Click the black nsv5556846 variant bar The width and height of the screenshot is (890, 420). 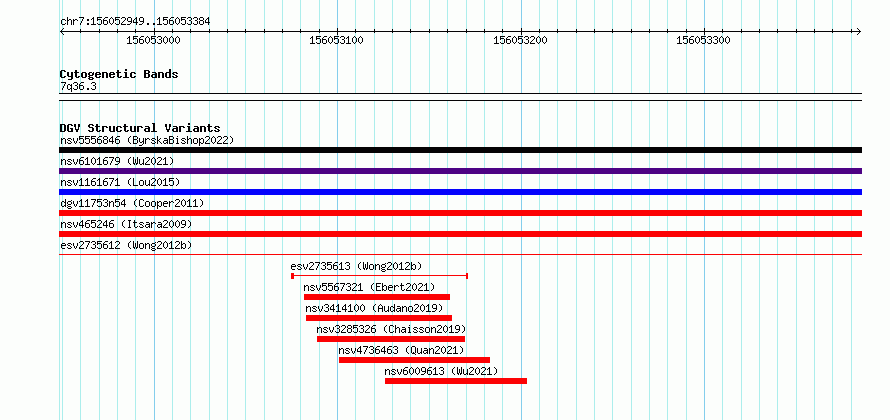(461, 150)
